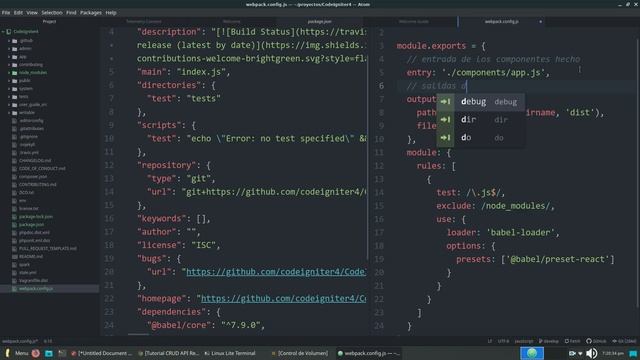Open Firefox from the taskbar
This screenshot has height=360, width=640.
(36, 353)
